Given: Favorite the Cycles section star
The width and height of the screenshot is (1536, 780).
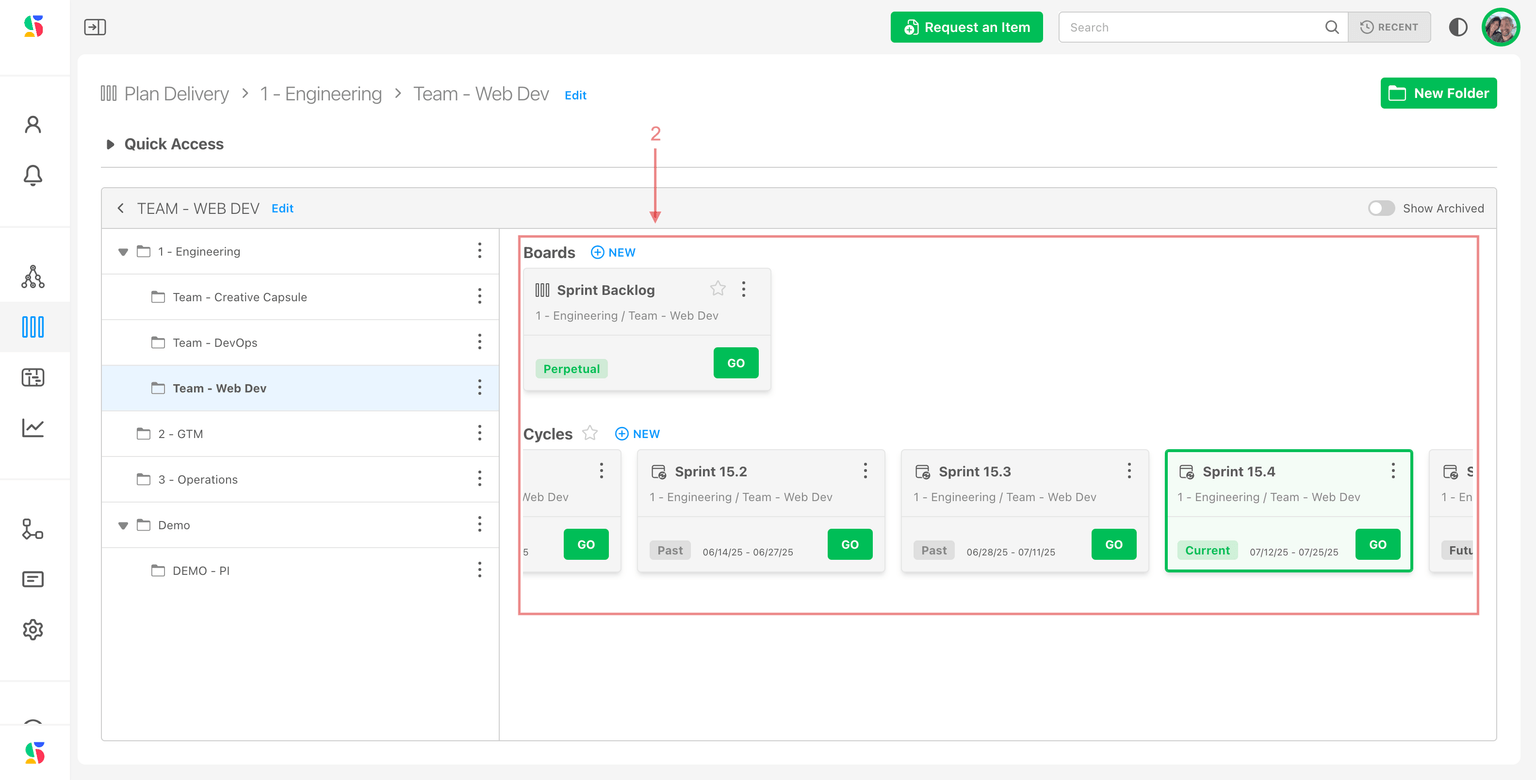Looking at the screenshot, I should point(590,433).
